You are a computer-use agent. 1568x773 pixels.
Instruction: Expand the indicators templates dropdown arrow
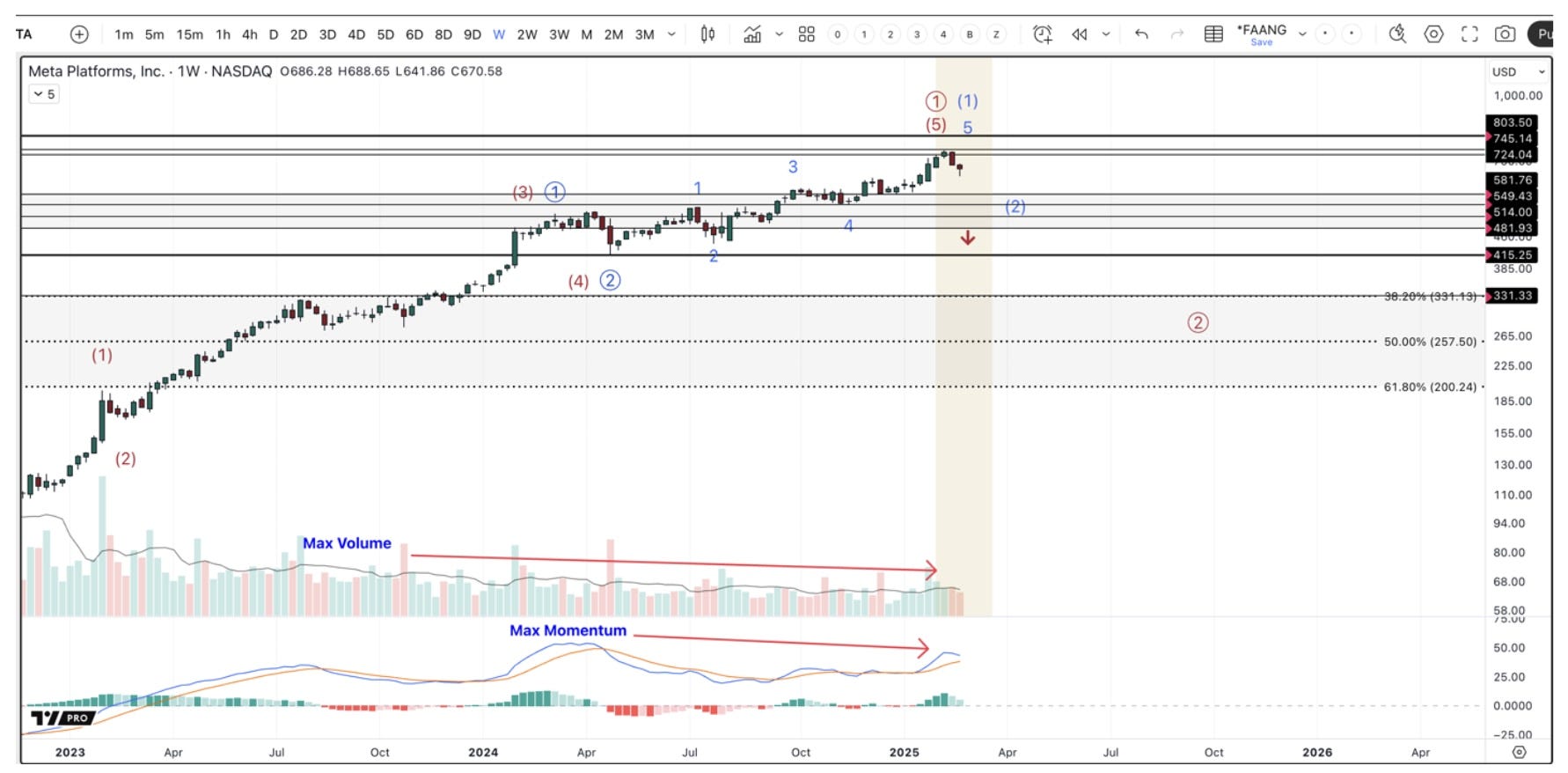tap(779, 34)
